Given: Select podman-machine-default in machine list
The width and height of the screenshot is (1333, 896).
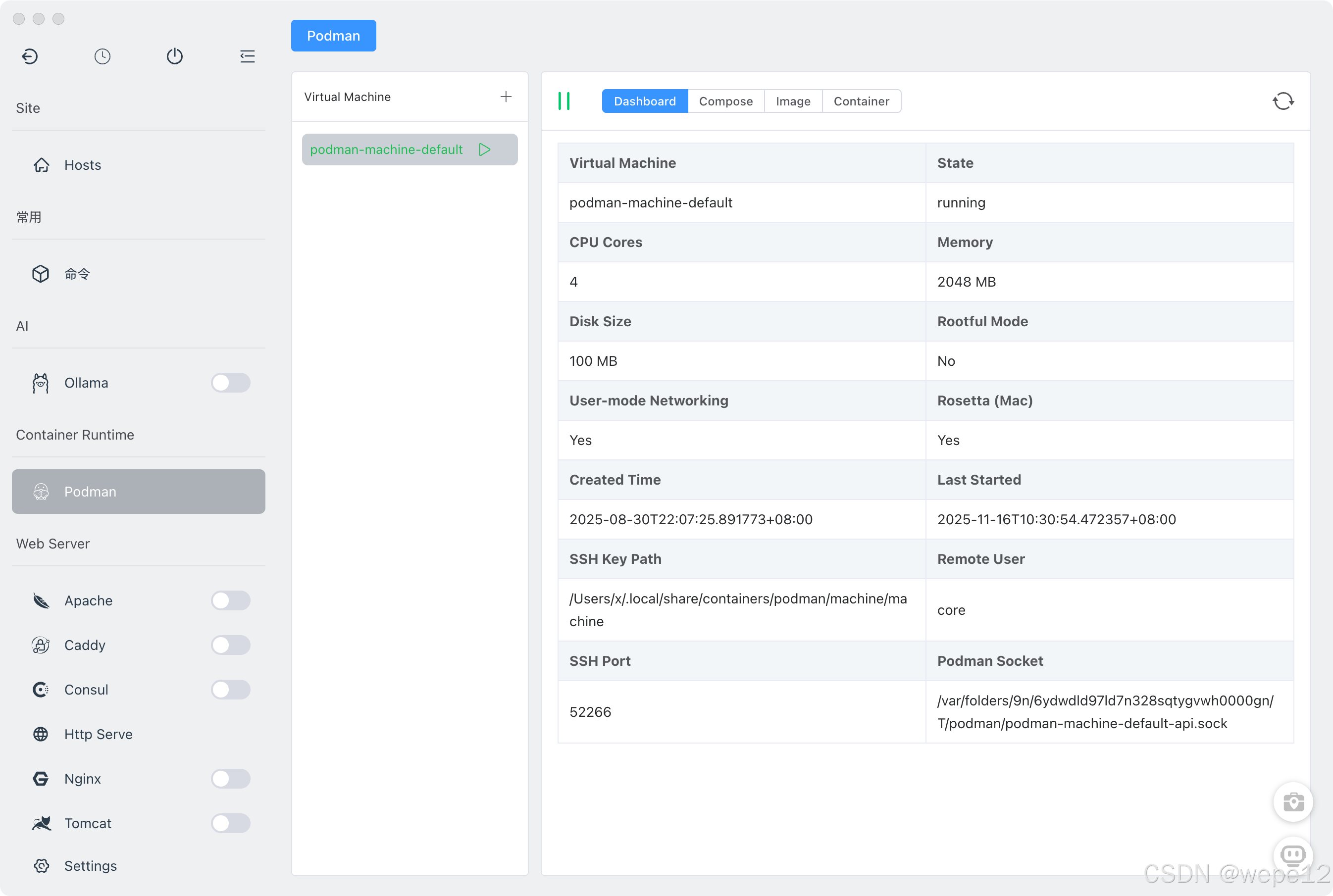Looking at the screenshot, I should [386, 149].
